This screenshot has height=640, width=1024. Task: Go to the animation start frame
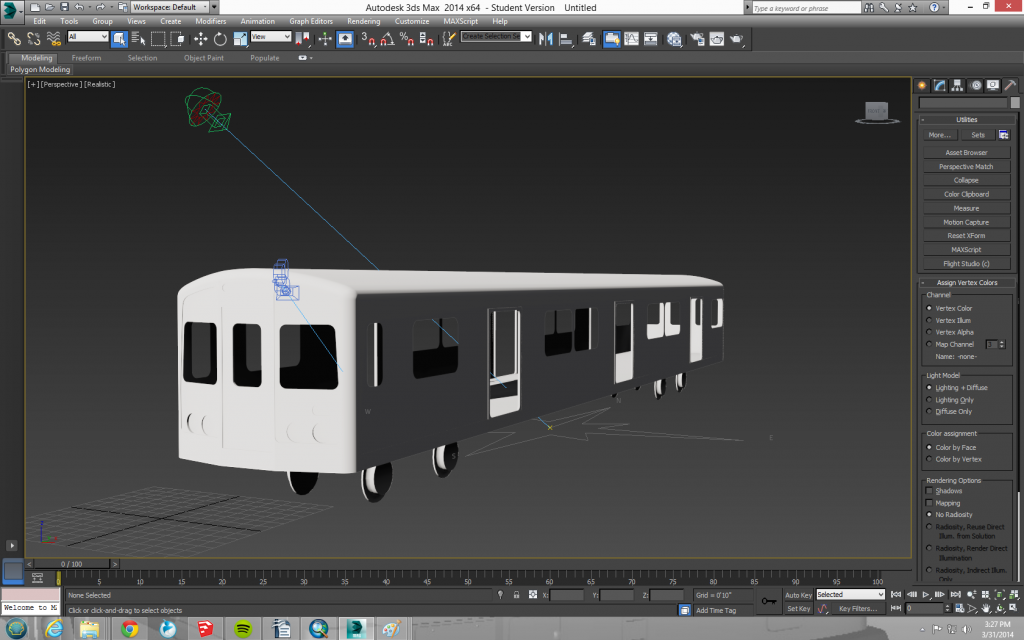[896, 594]
